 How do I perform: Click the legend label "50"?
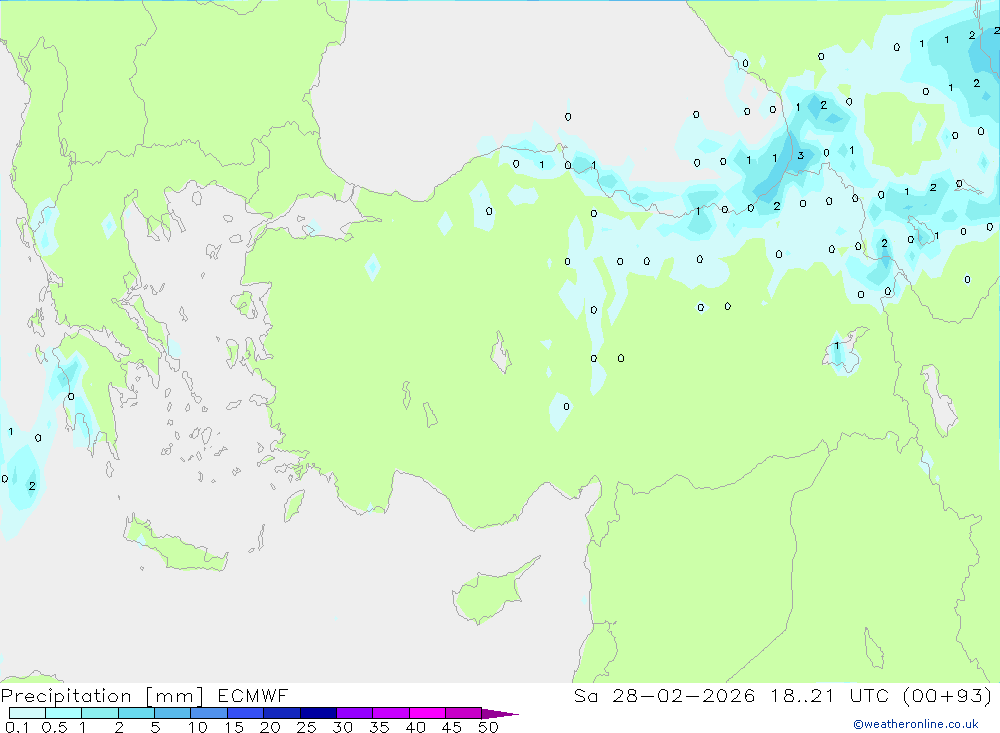pyautogui.click(x=489, y=727)
